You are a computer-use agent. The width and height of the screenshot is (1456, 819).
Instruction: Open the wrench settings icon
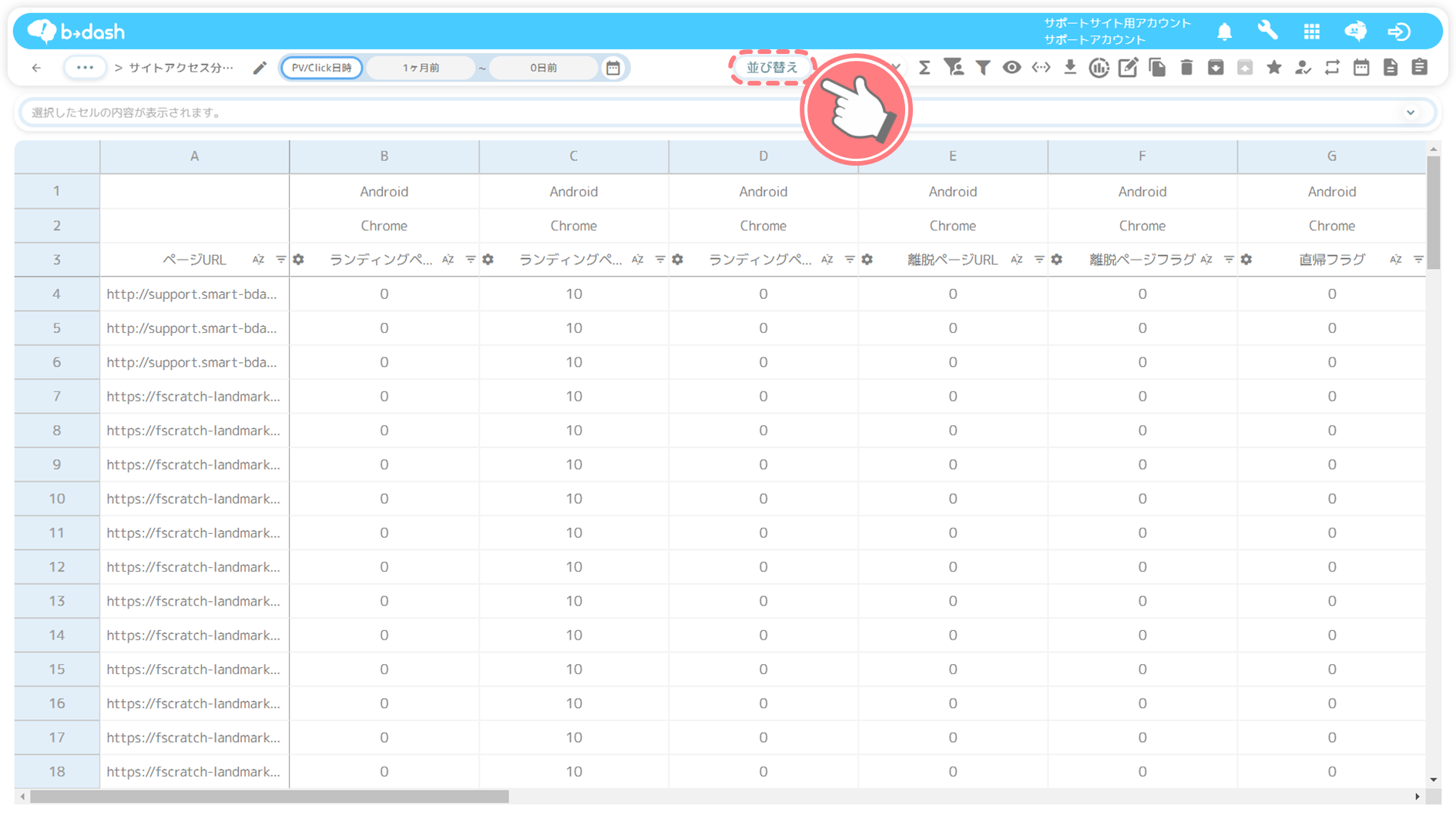1267,31
